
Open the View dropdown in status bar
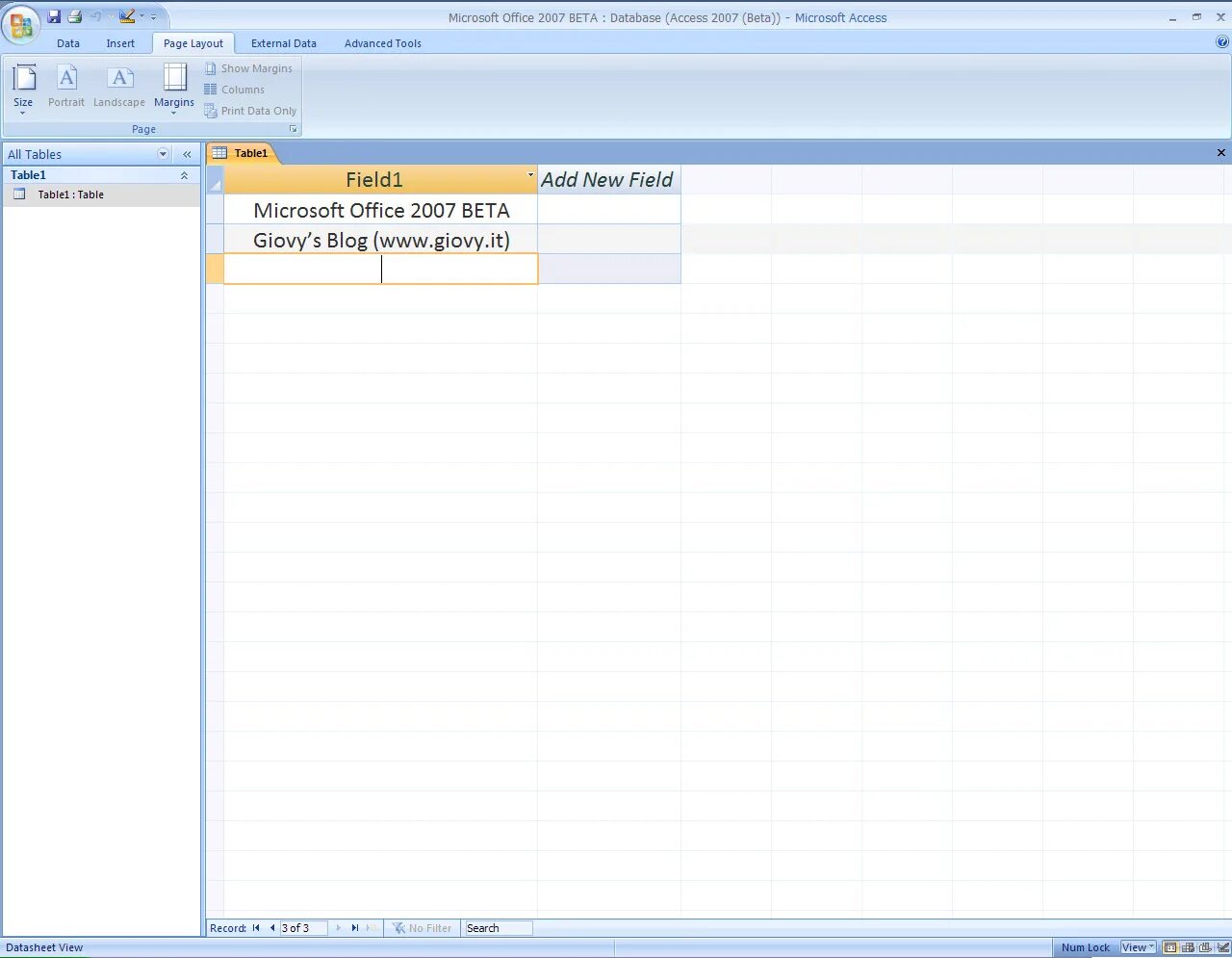pyautogui.click(x=1138, y=947)
